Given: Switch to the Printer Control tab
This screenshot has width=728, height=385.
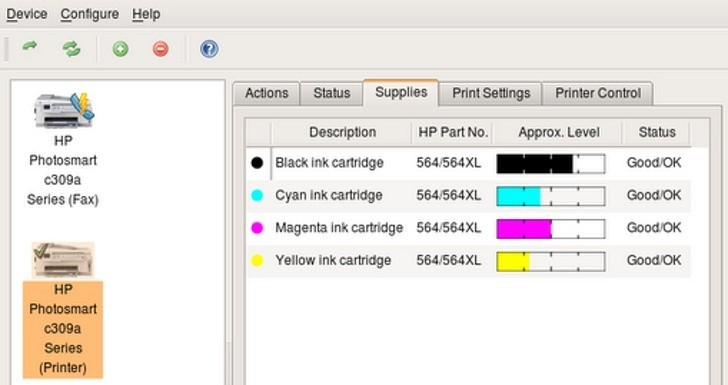Looking at the screenshot, I should coord(598,93).
